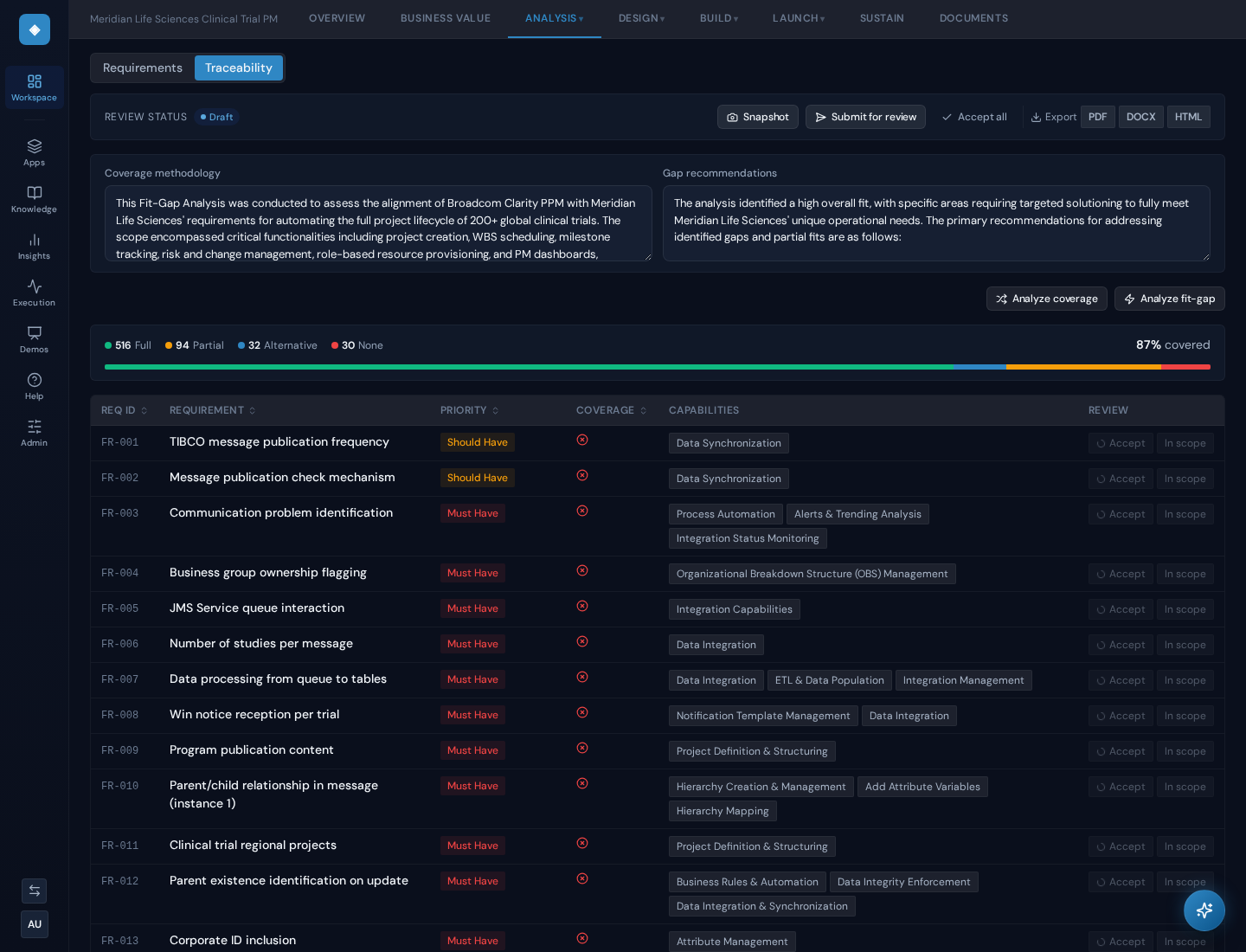The image size is (1246, 952).
Task: Take a Snapshot
Action: [758, 117]
